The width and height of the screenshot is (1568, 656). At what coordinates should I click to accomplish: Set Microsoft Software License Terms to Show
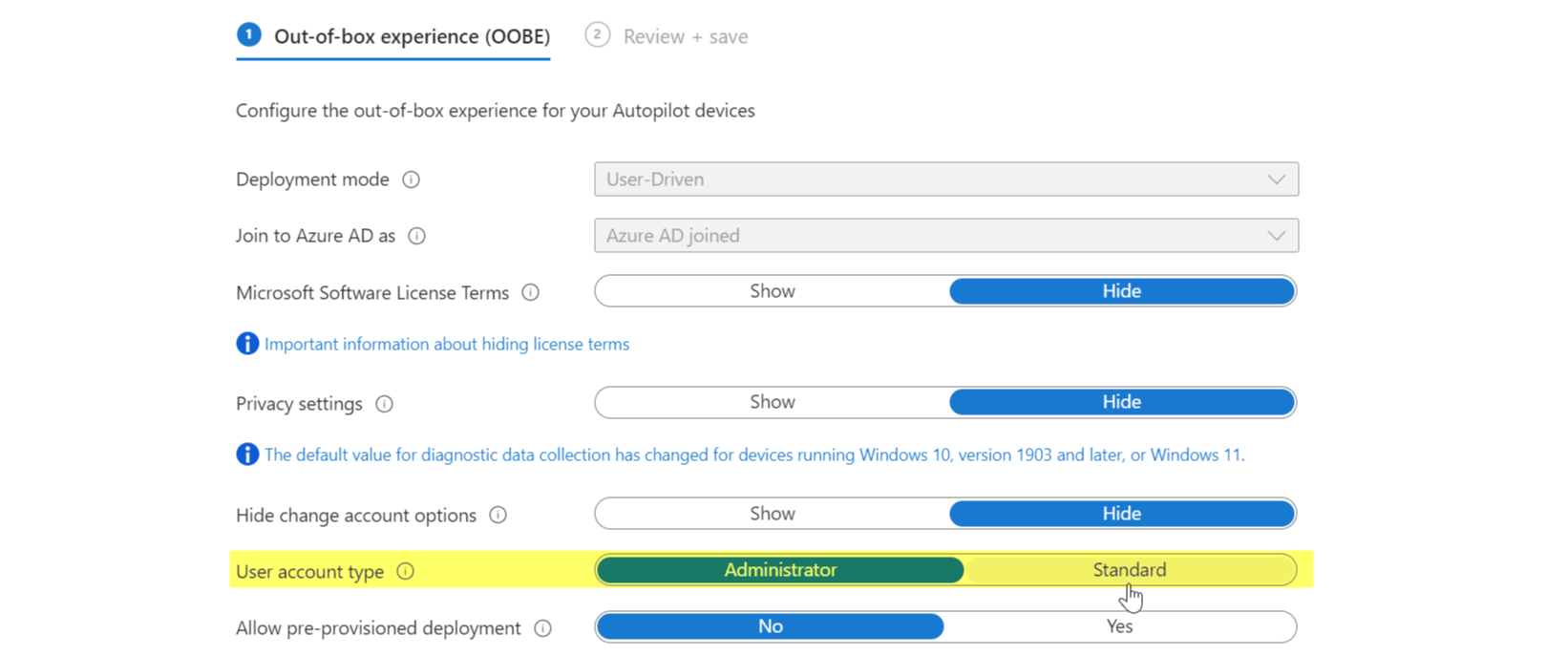click(772, 291)
